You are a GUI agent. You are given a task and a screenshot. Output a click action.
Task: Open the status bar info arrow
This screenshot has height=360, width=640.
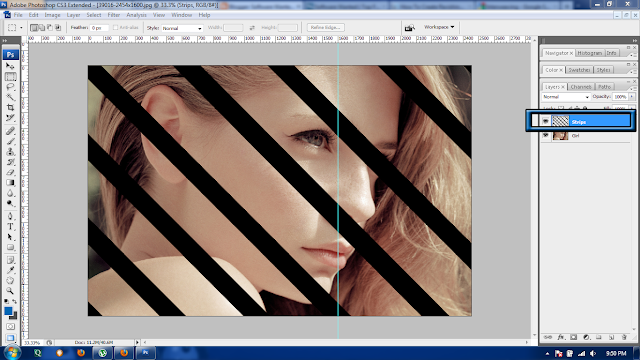pyautogui.click(x=137, y=342)
